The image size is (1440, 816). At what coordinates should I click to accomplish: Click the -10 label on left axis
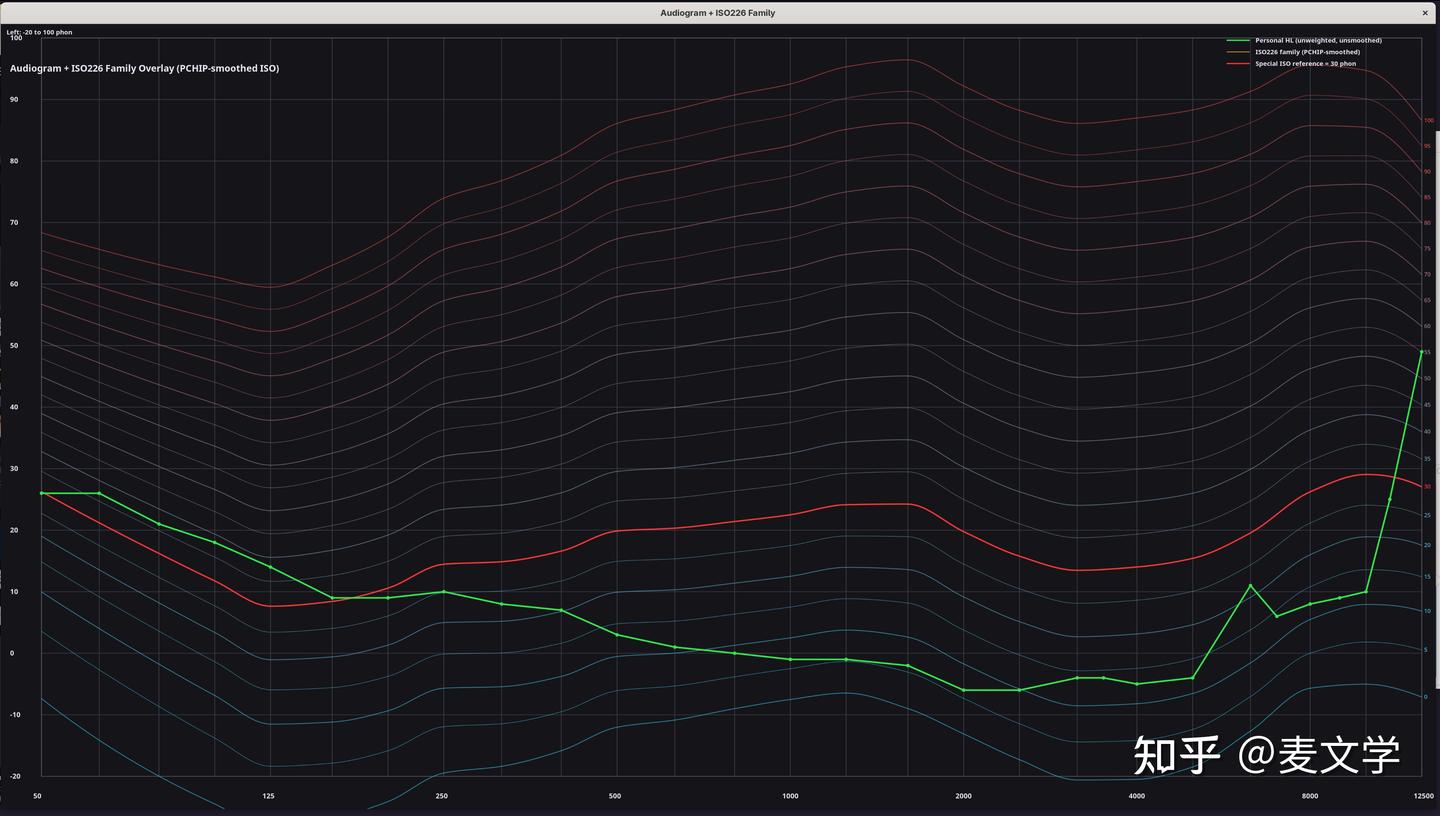click(x=14, y=715)
